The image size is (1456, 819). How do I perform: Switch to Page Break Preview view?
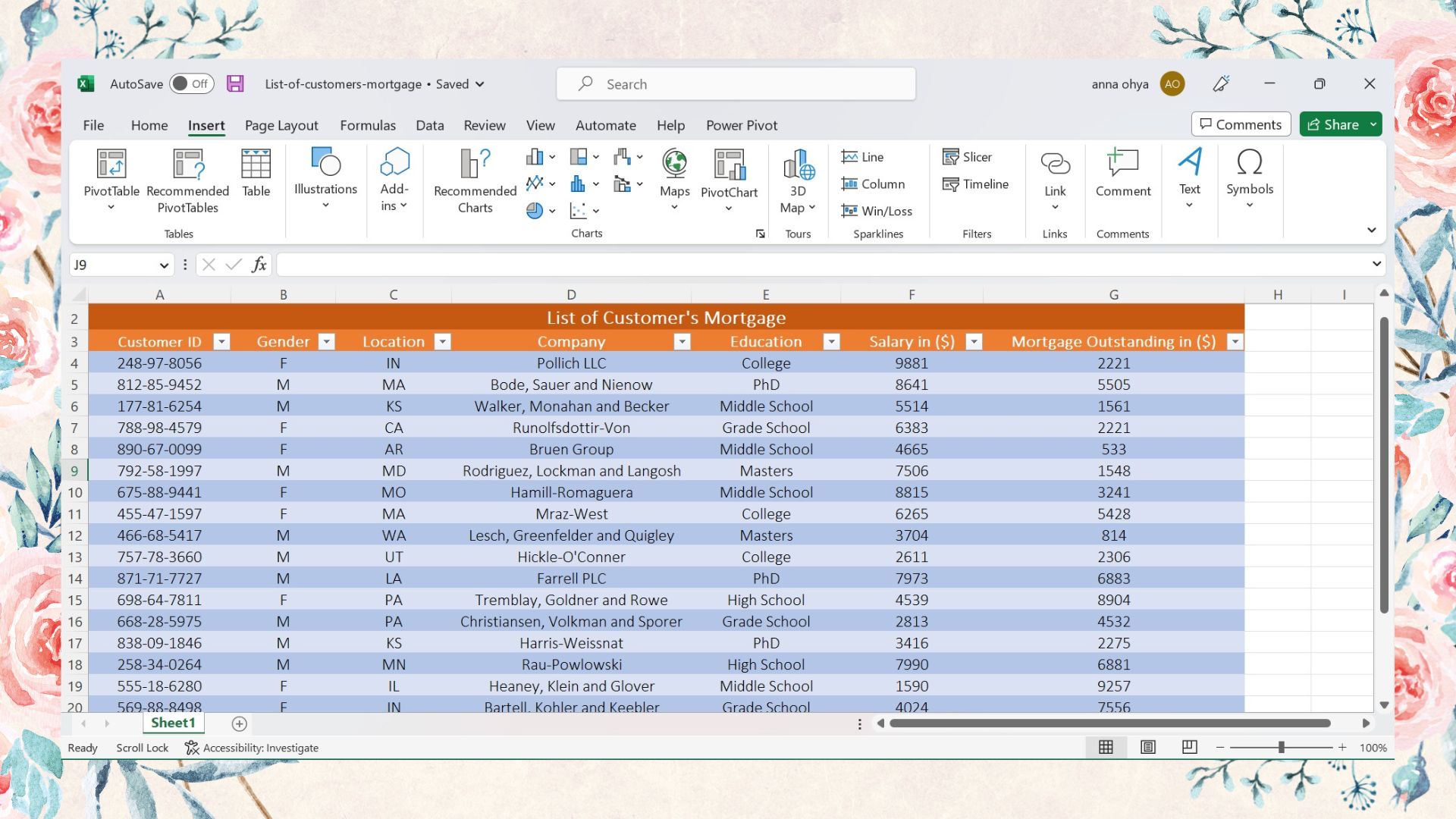pyautogui.click(x=1189, y=747)
